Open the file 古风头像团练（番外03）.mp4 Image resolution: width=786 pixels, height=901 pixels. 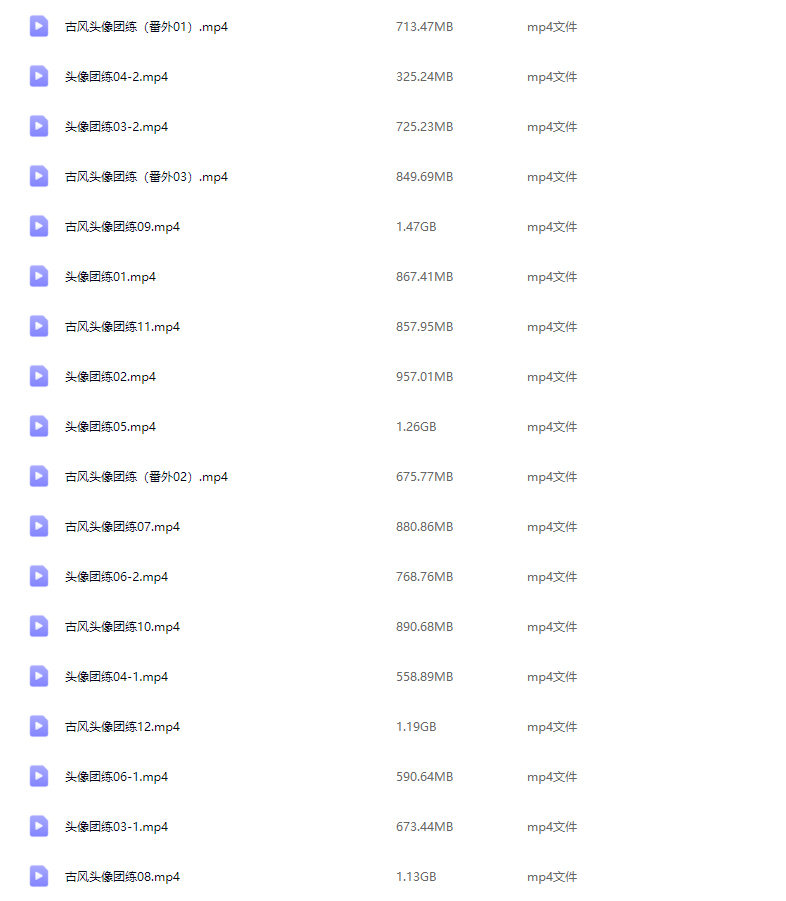146,176
